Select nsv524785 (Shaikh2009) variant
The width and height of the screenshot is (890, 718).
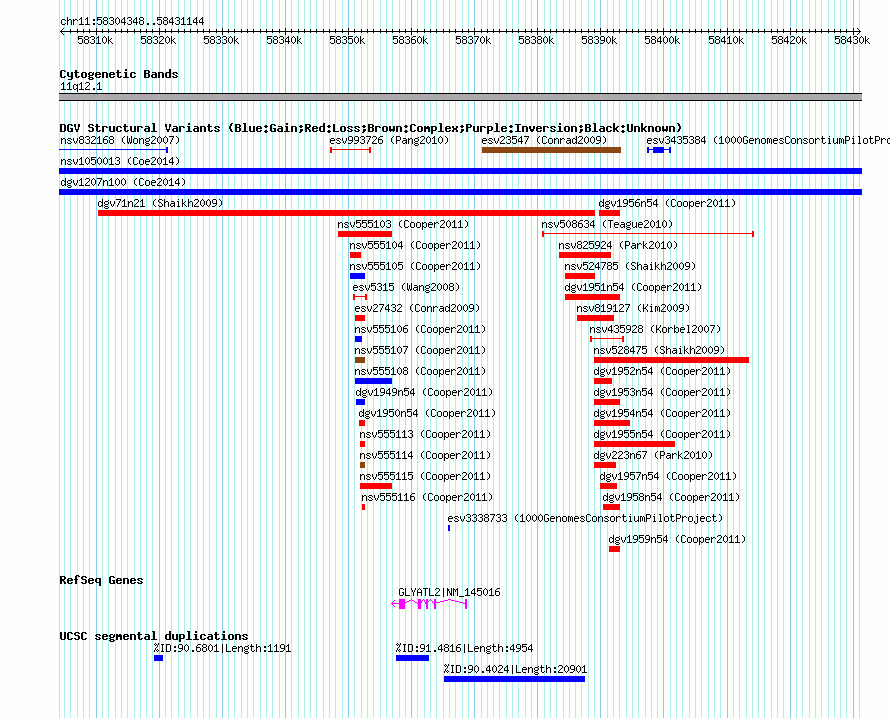(x=580, y=276)
